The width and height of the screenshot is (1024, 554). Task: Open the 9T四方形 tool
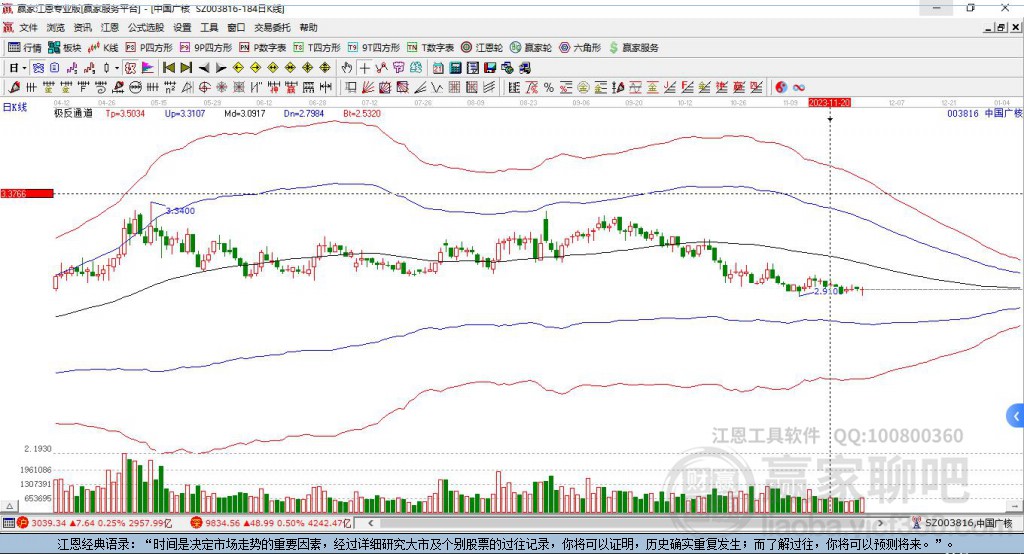click(x=374, y=48)
